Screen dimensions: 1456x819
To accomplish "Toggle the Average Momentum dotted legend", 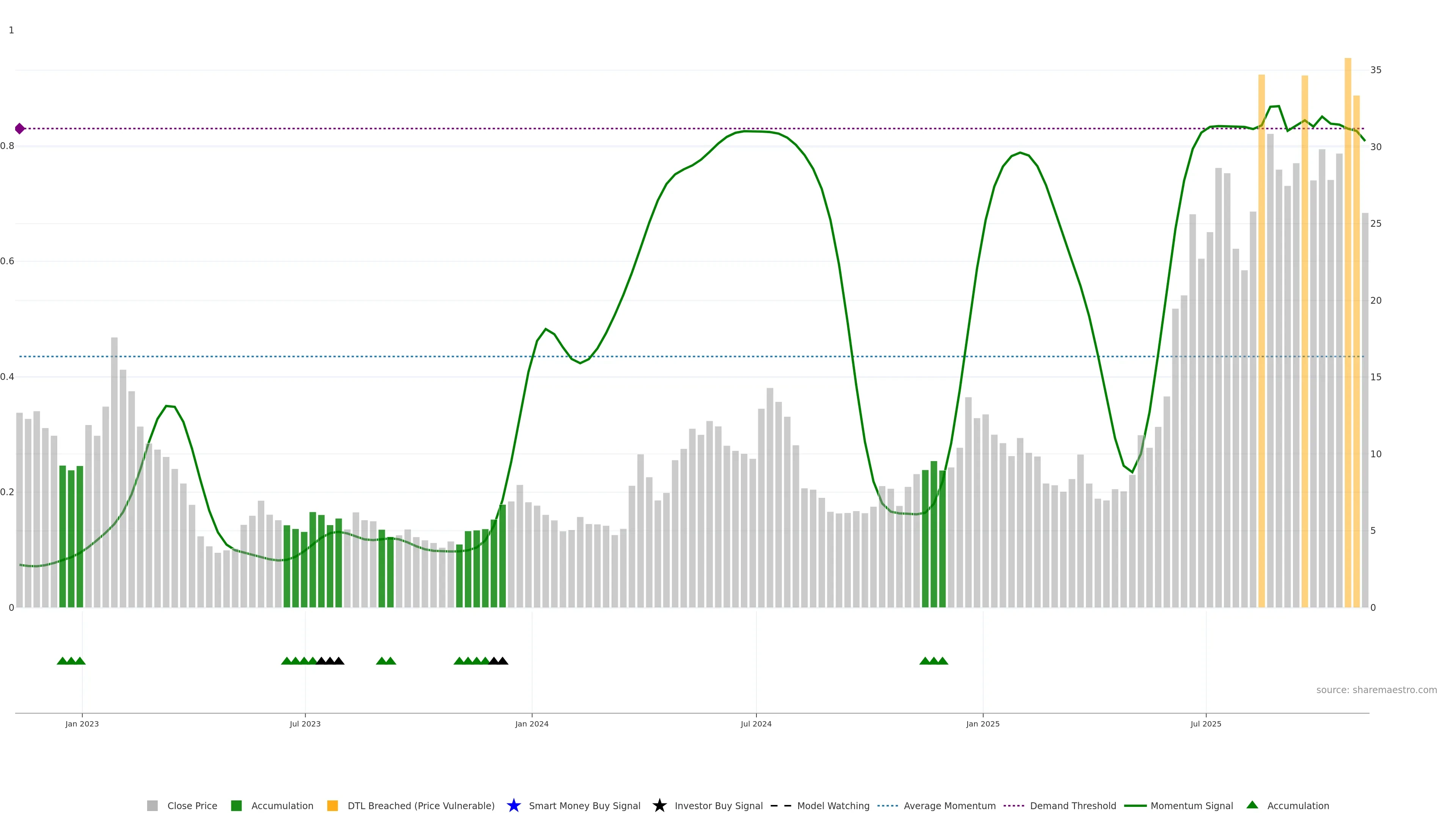I will (x=887, y=805).
